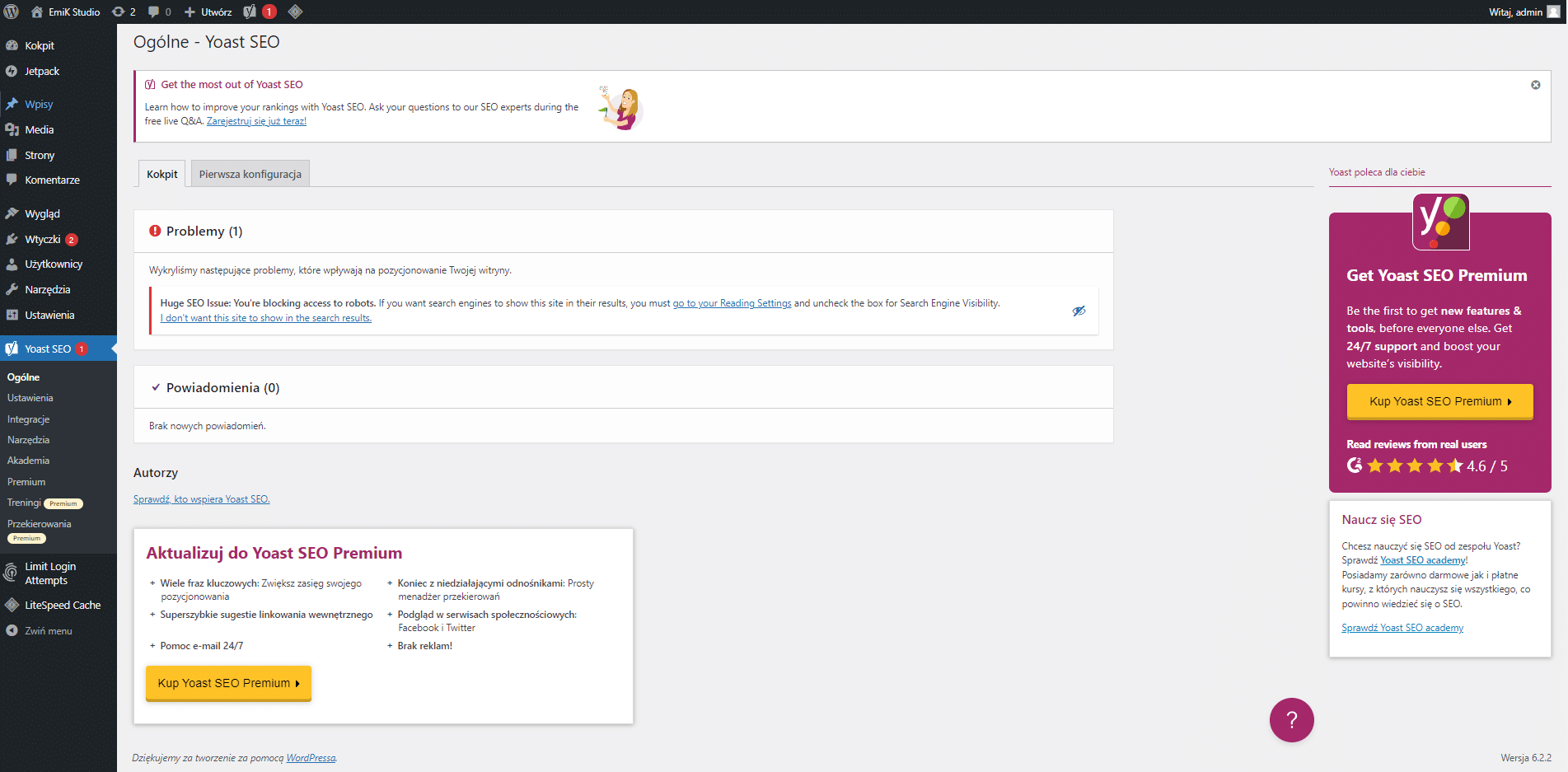Click the Zarejestruj się już teraz link
This screenshot has height=772, width=1568.
point(256,121)
